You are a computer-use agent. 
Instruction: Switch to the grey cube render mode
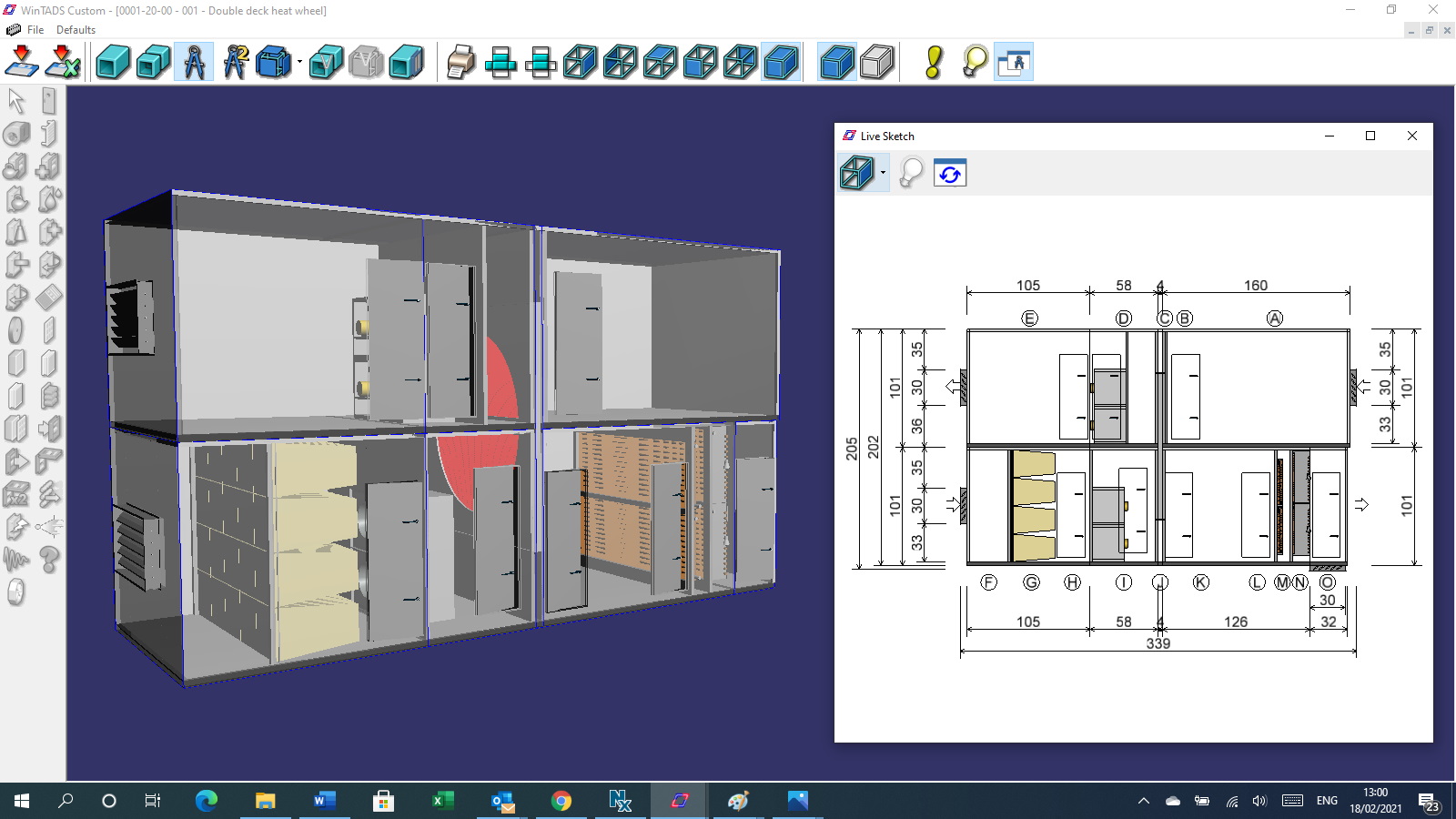pos(876,62)
